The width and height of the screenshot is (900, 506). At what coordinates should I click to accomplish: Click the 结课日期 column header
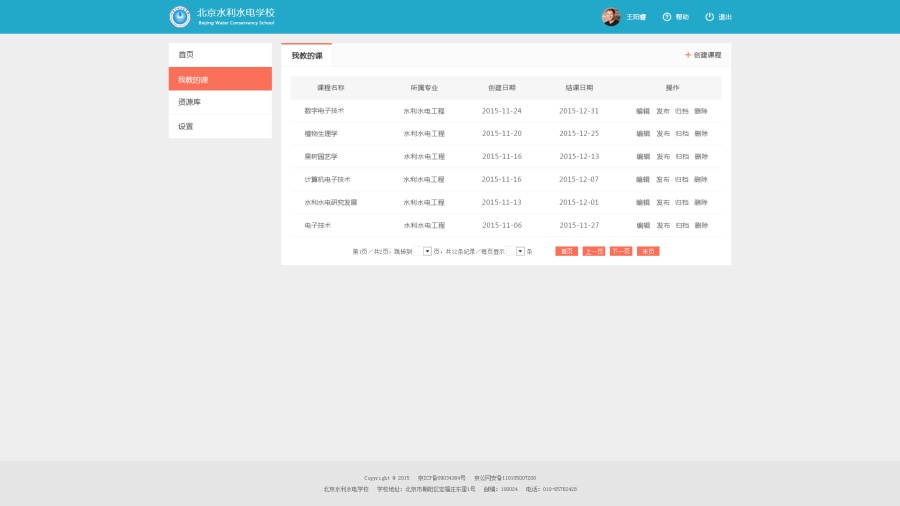pos(579,88)
